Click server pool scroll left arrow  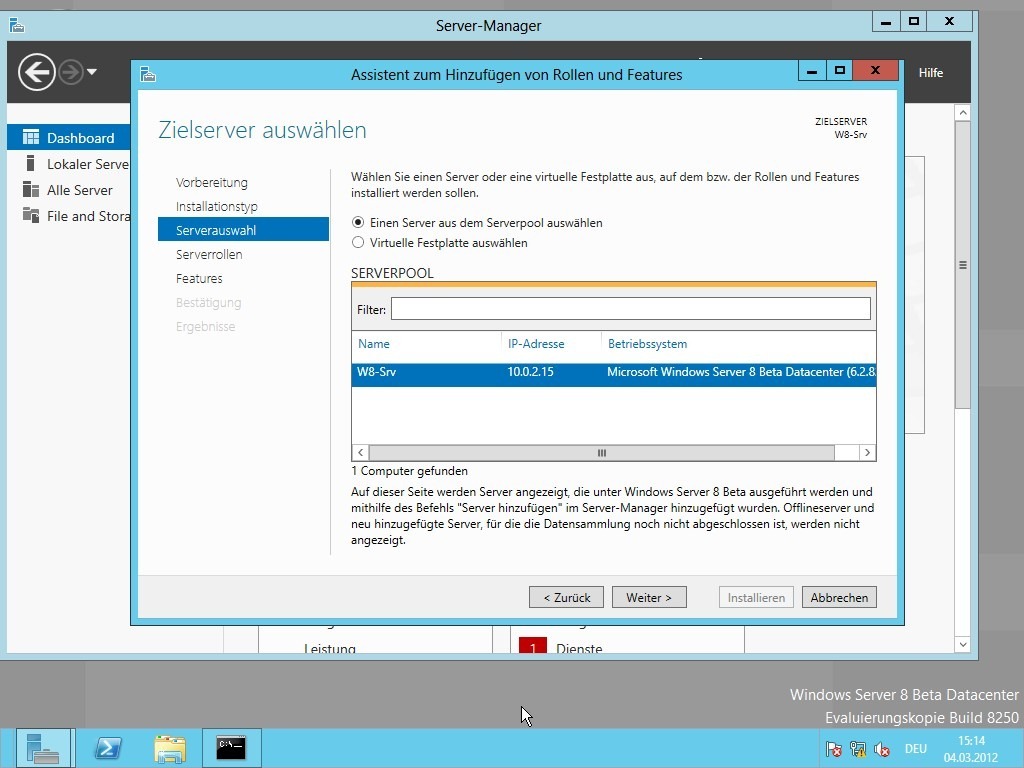coord(360,453)
